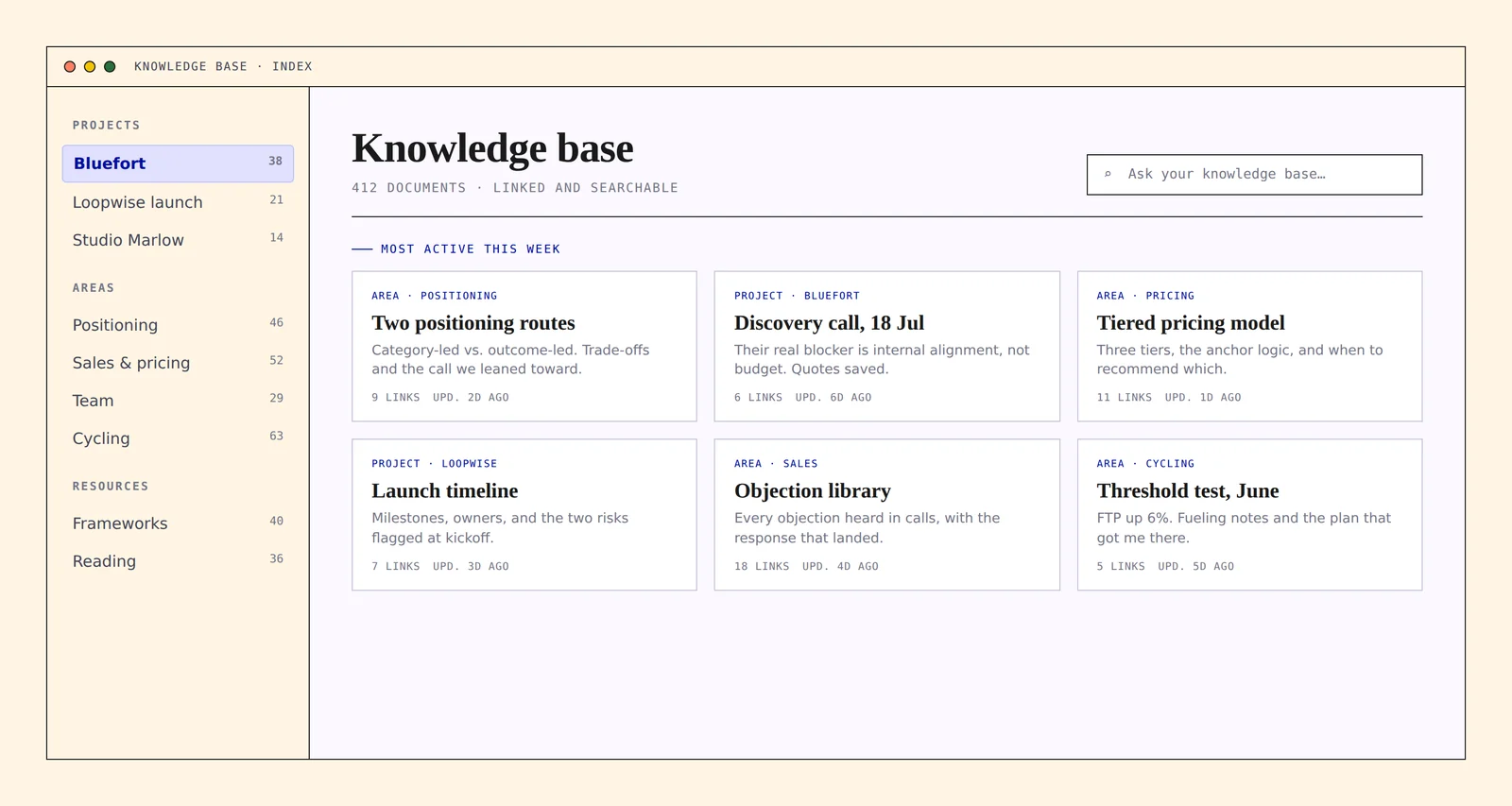Image resolution: width=1512 pixels, height=806 pixels.
Task: Click the 7 LINKS count
Action: pyautogui.click(x=395, y=567)
